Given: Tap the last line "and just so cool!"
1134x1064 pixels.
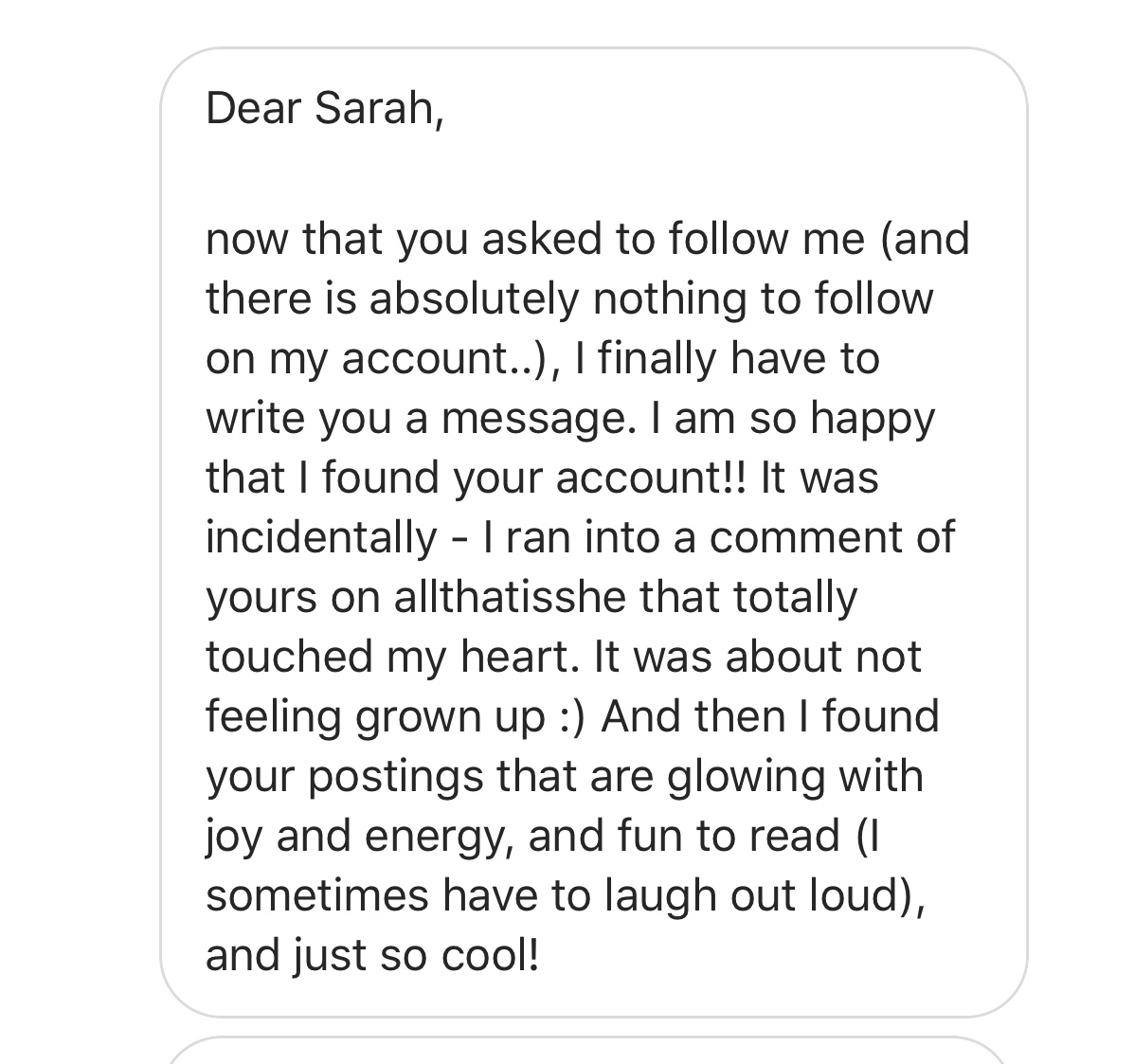Looking at the screenshot, I should coord(372,955).
